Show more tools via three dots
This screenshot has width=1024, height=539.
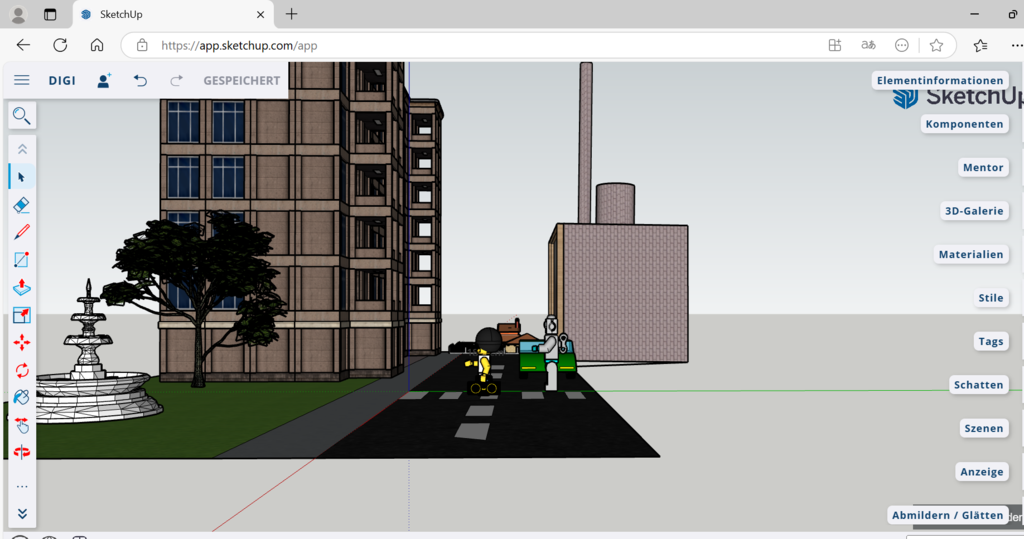click(21, 487)
